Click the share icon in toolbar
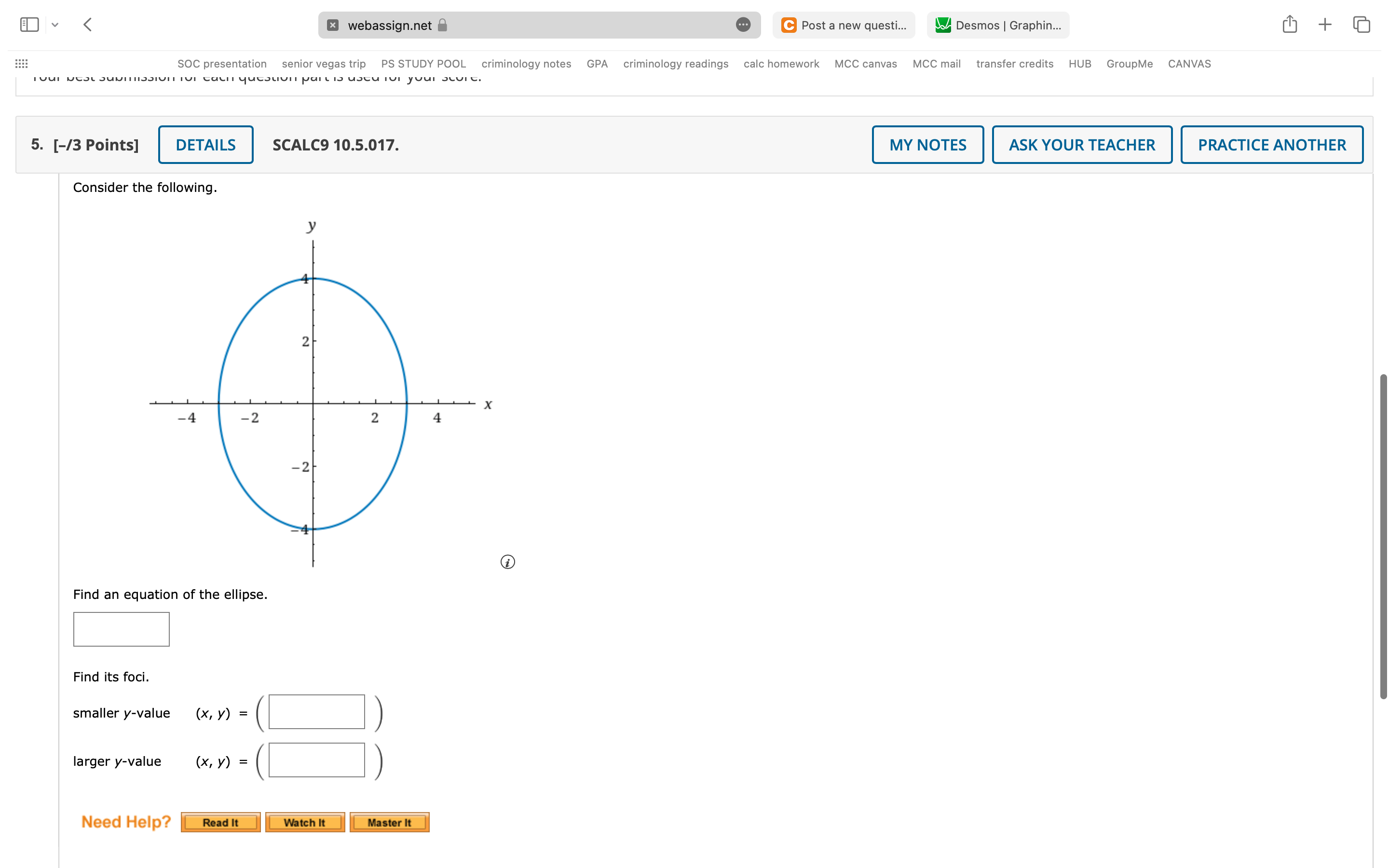This screenshot has width=1389, height=868. [1290, 24]
